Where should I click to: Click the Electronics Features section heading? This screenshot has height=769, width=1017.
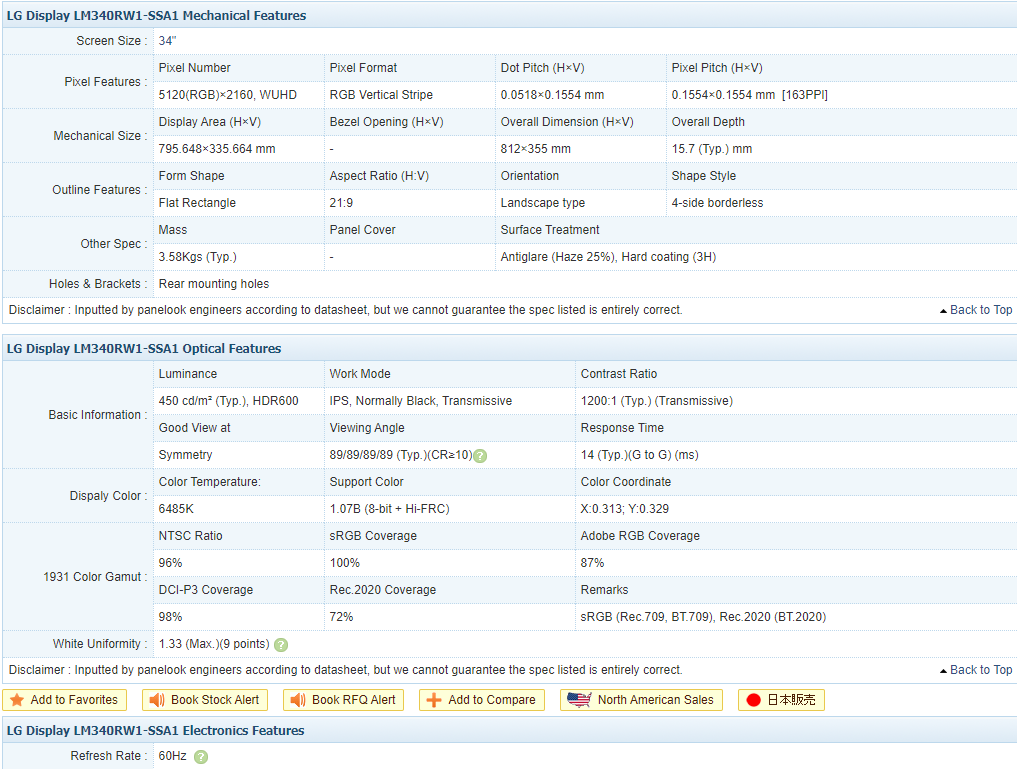pyautogui.click(x=156, y=731)
